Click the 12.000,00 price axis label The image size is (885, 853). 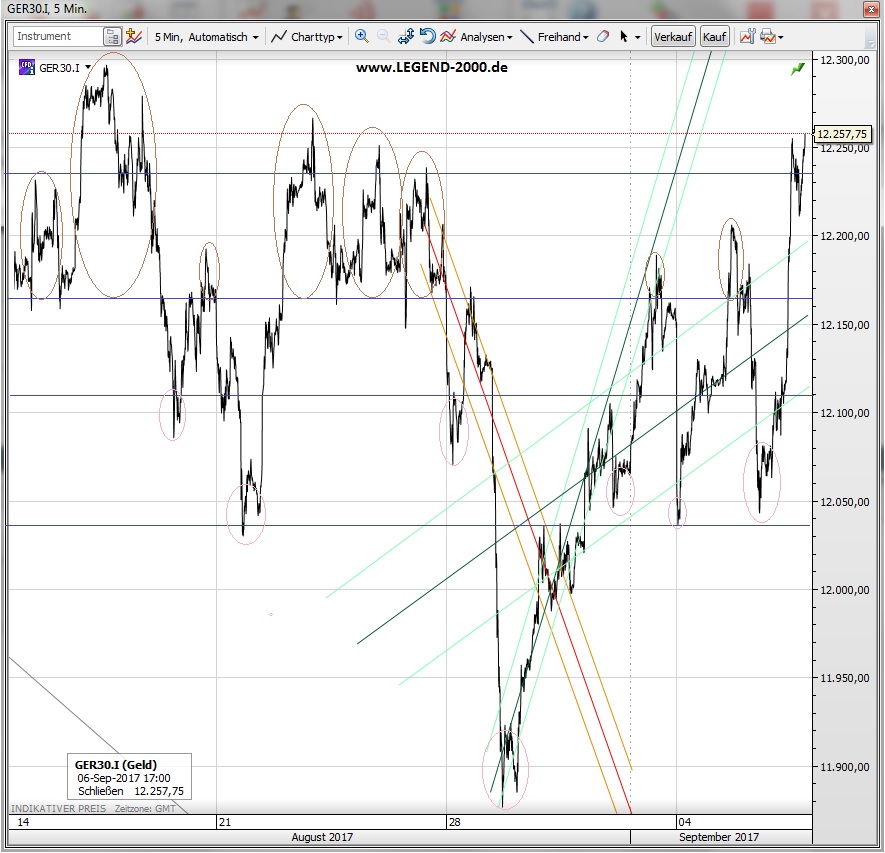click(x=844, y=589)
